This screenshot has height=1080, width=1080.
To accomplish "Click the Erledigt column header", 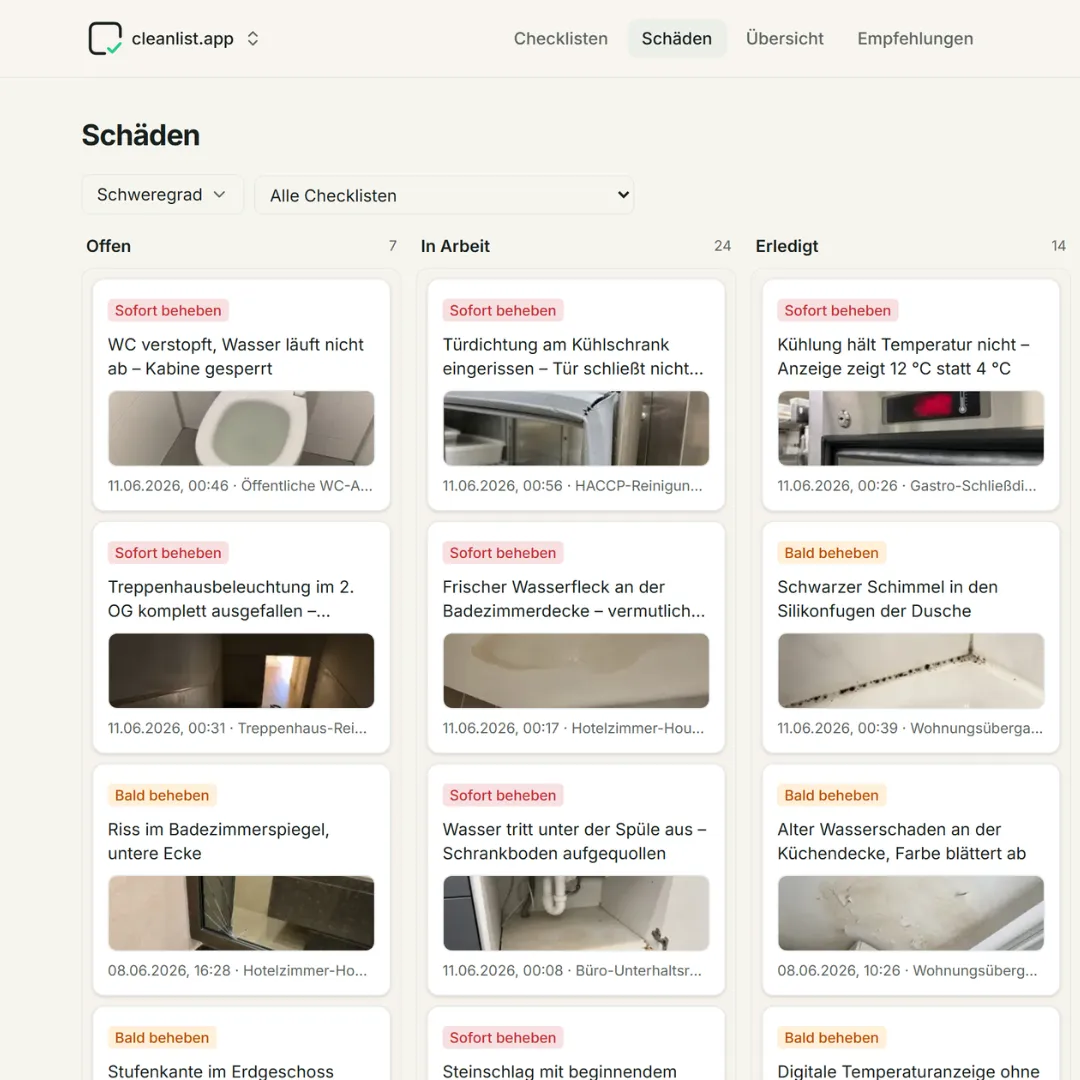I will point(787,246).
